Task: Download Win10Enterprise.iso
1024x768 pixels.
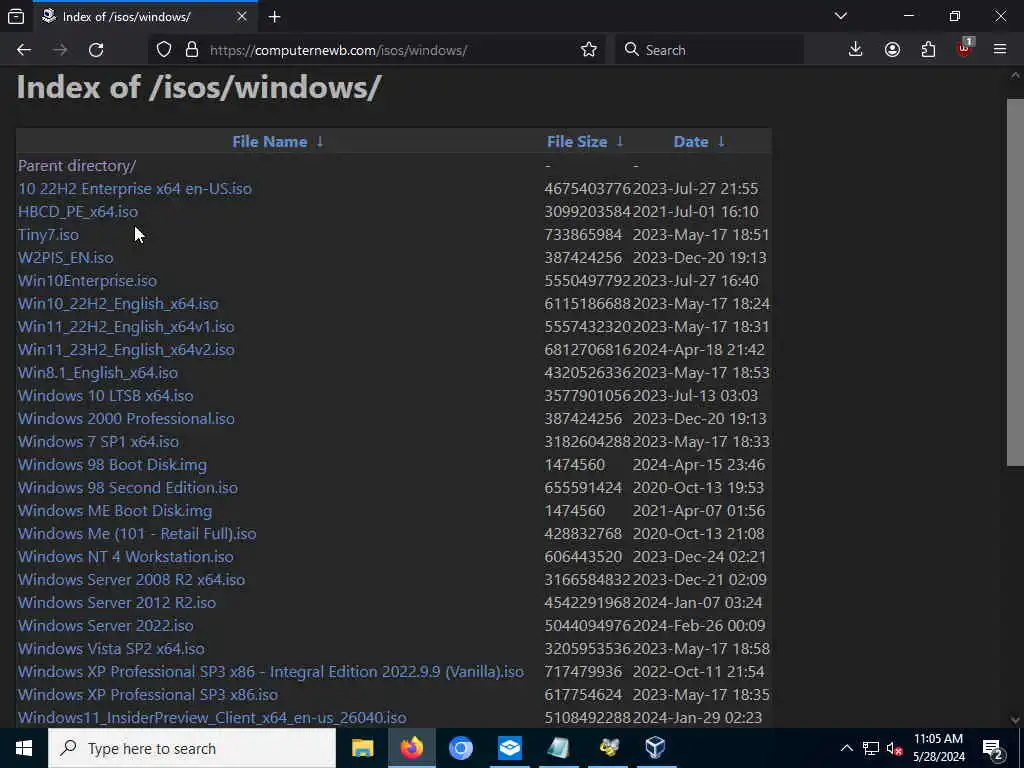Action: click(88, 281)
